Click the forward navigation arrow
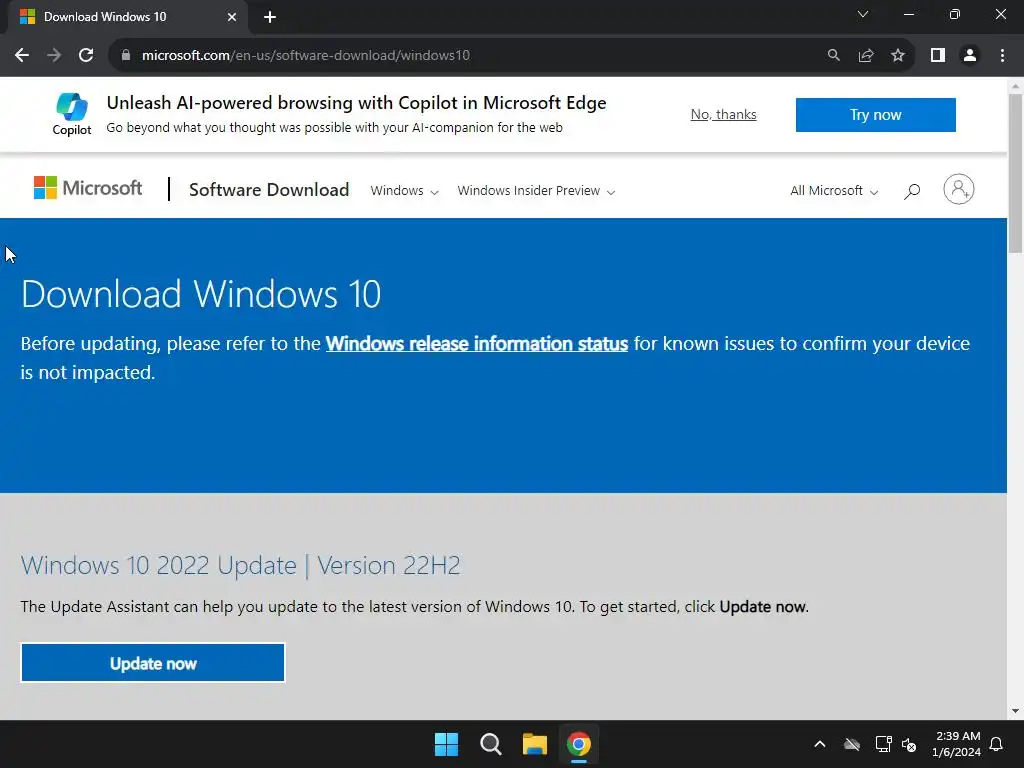Screen dimensions: 1024x768 point(54,56)
